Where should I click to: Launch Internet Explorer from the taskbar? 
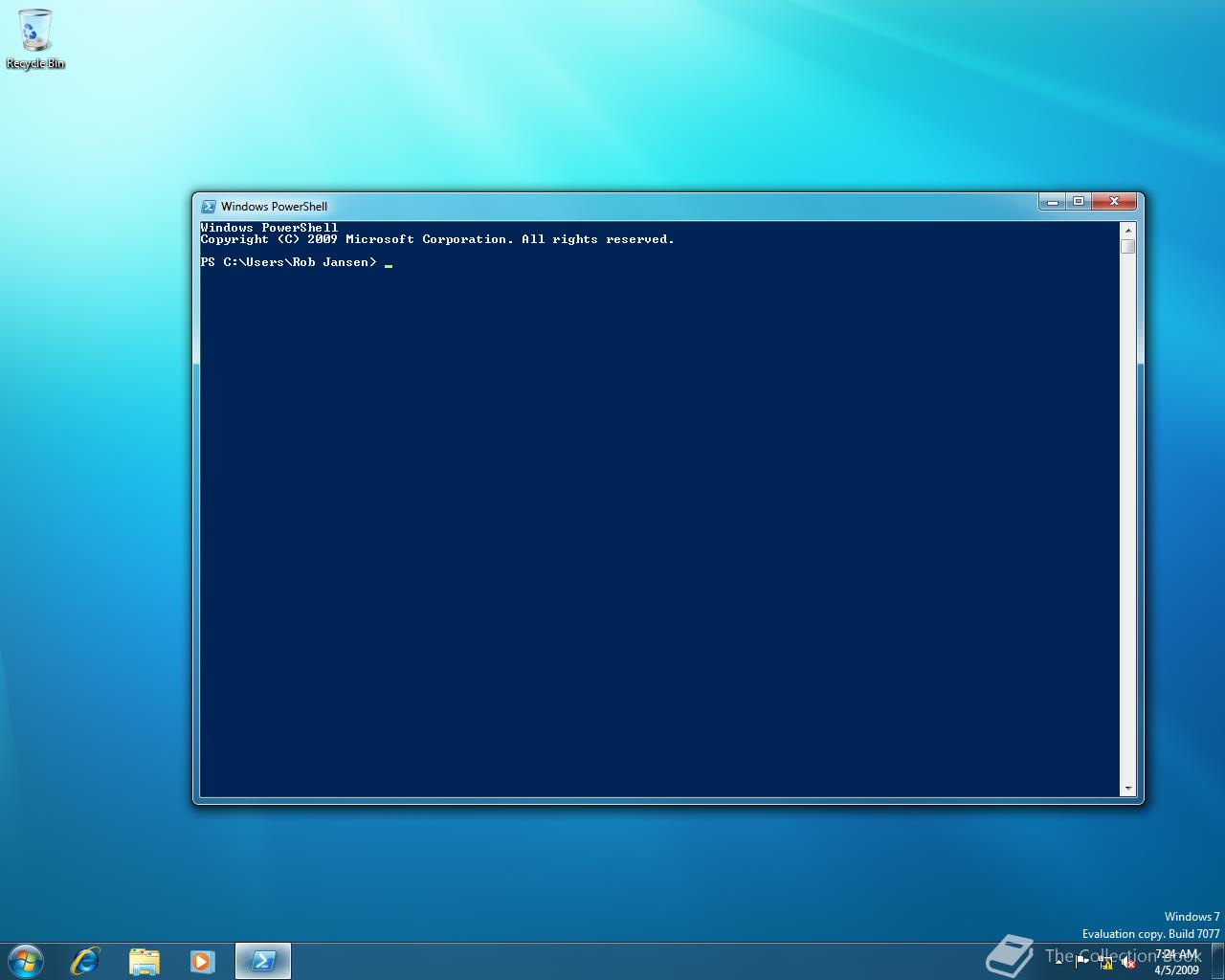pyautogui.click(x=85, y=961)
